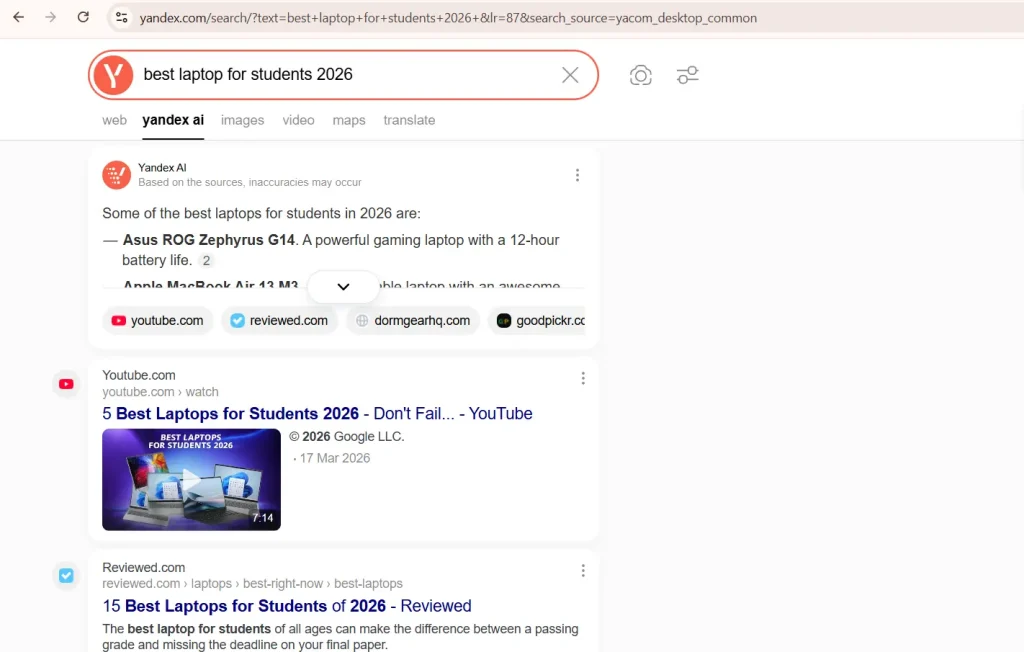Open the maps tab
Screen dimensions: 1024x652
(349, 120)
